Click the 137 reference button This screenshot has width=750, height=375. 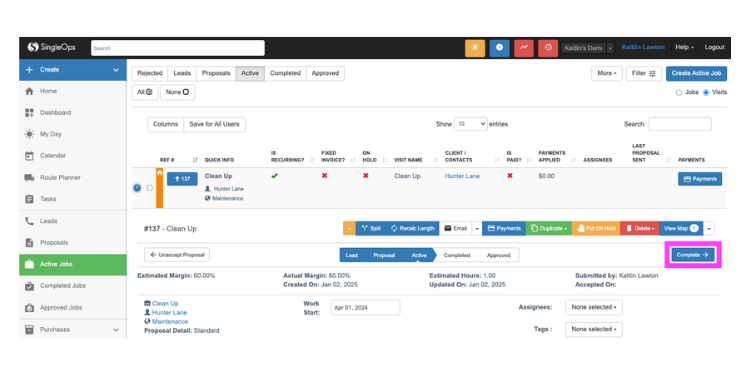182,179
